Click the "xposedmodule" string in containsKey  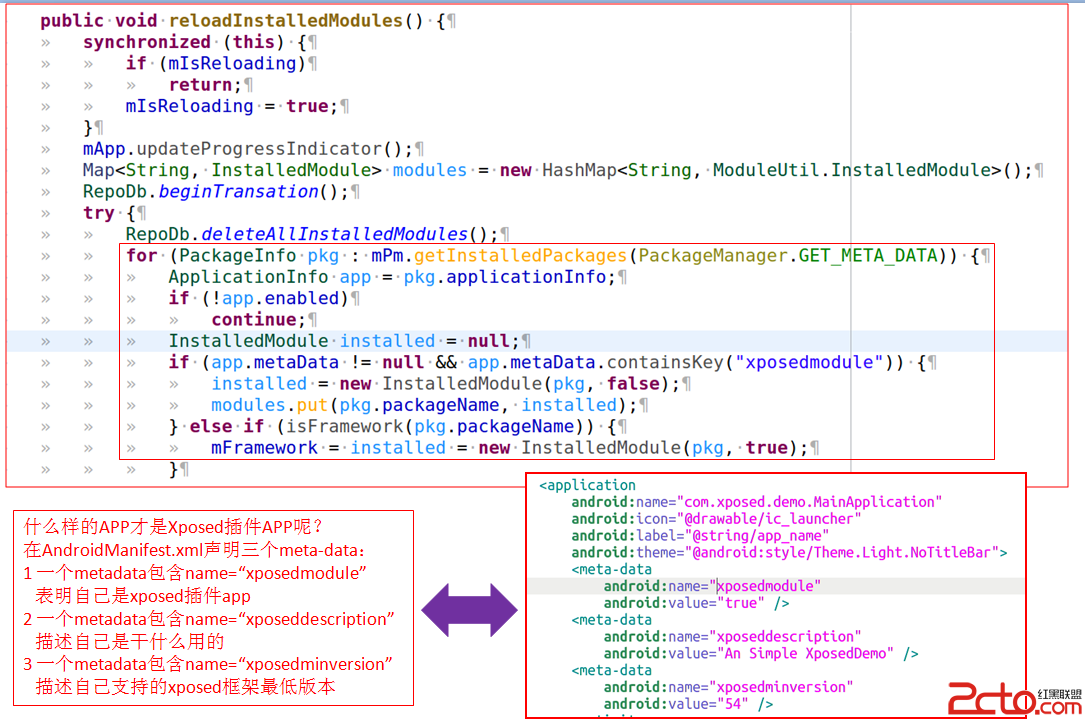pyautogui.click(x=809, y=362)
